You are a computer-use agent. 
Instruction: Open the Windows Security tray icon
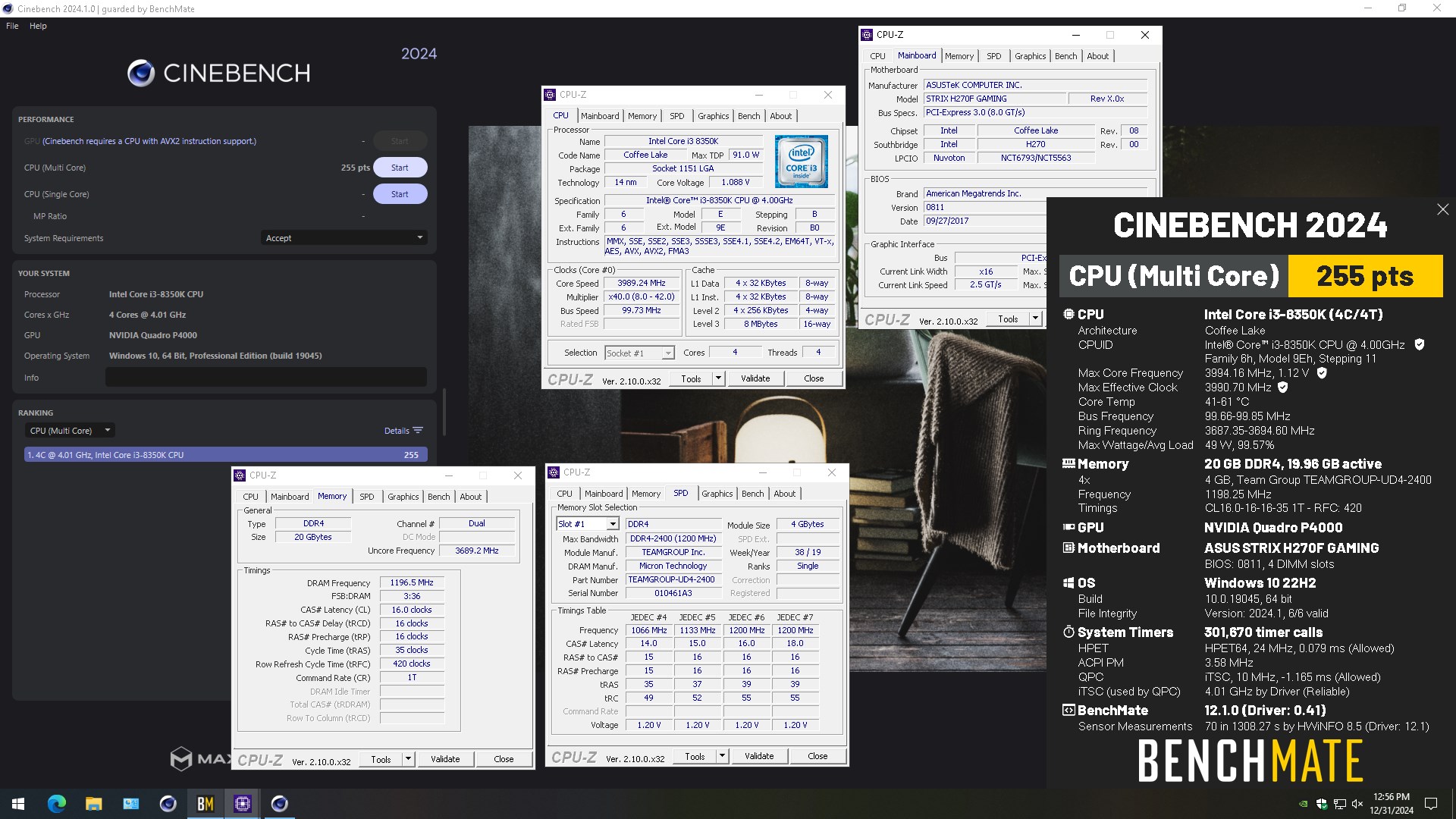(x=1322, y=804)
